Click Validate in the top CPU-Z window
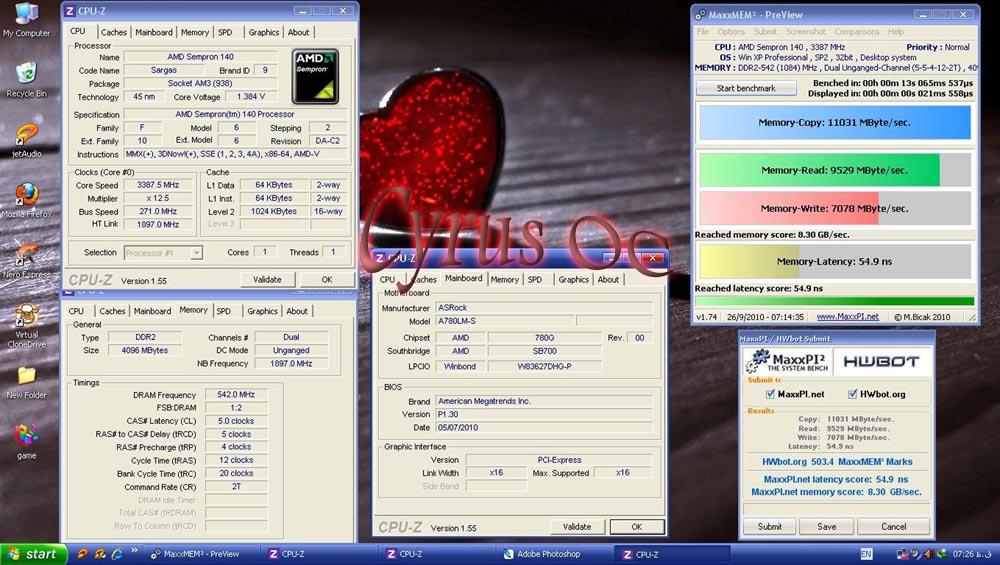Viewport: 1000px width, 565px height. 267,279
